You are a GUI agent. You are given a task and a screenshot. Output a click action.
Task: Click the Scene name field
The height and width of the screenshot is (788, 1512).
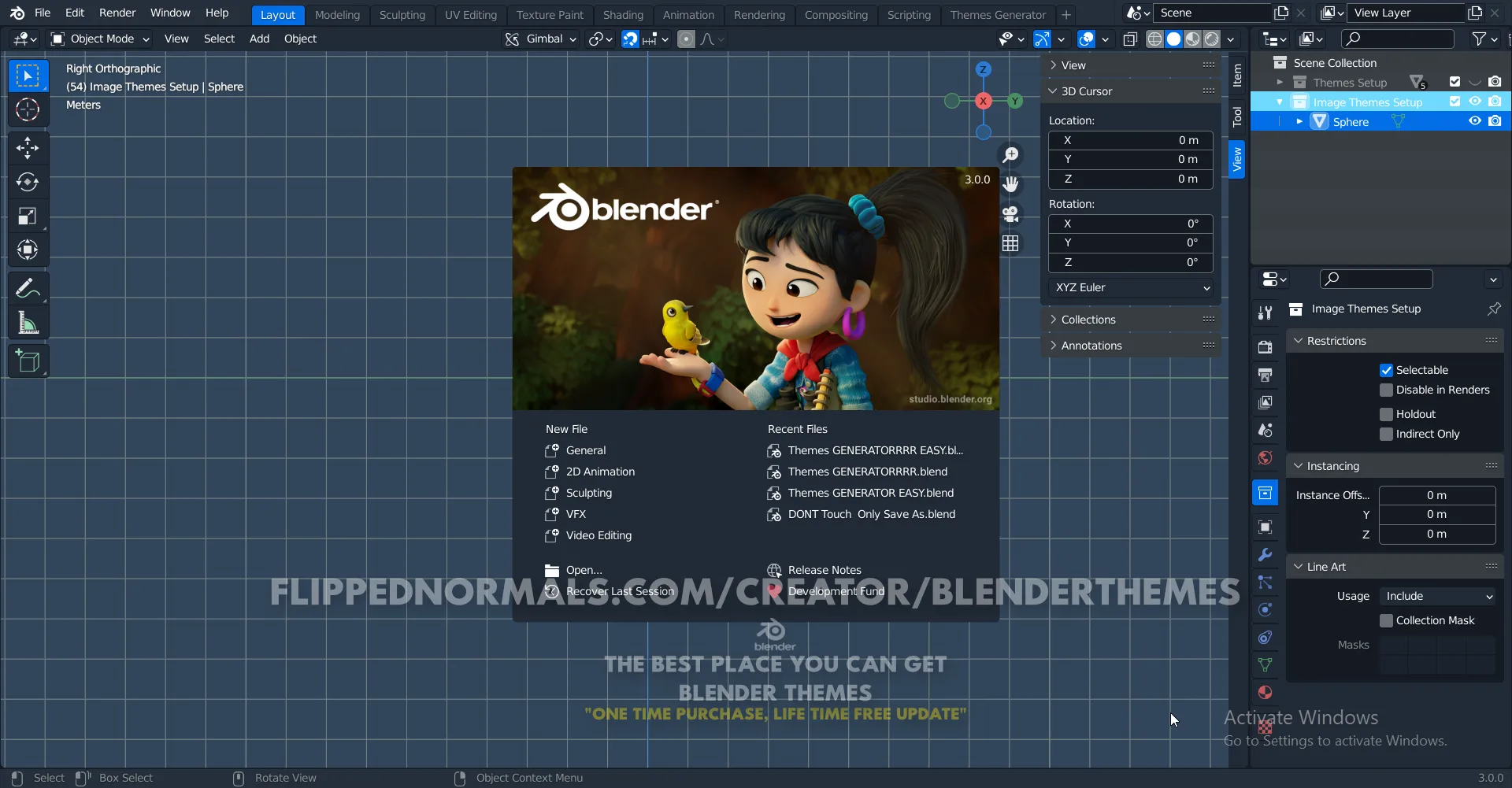coord(1213,13)
